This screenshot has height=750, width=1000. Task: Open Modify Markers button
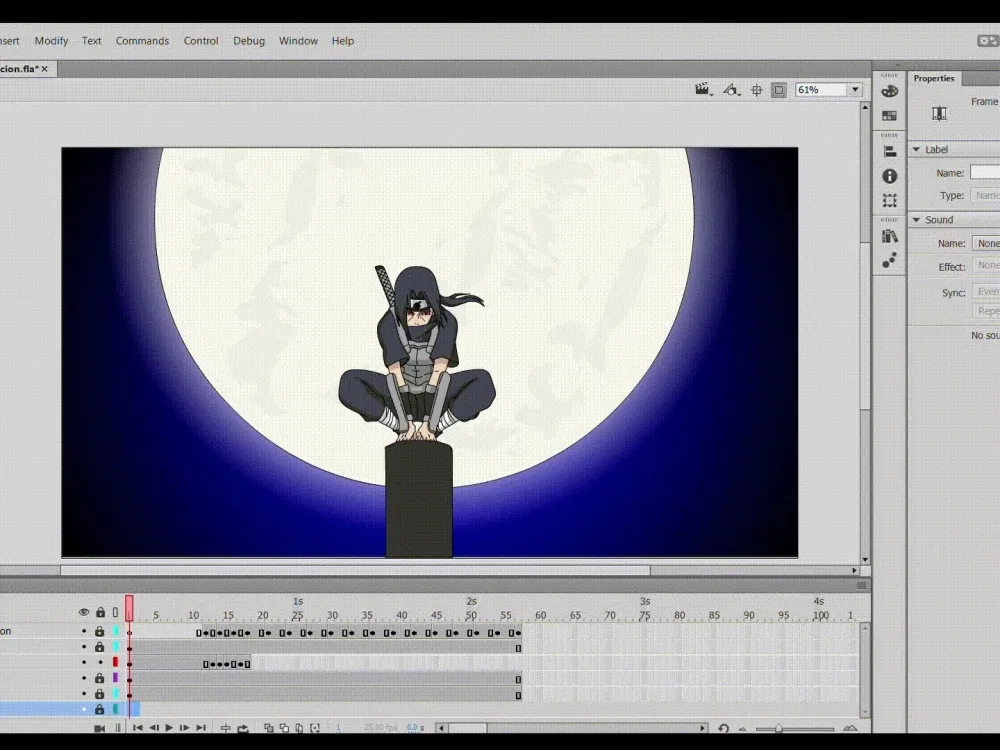pos(315,728)
